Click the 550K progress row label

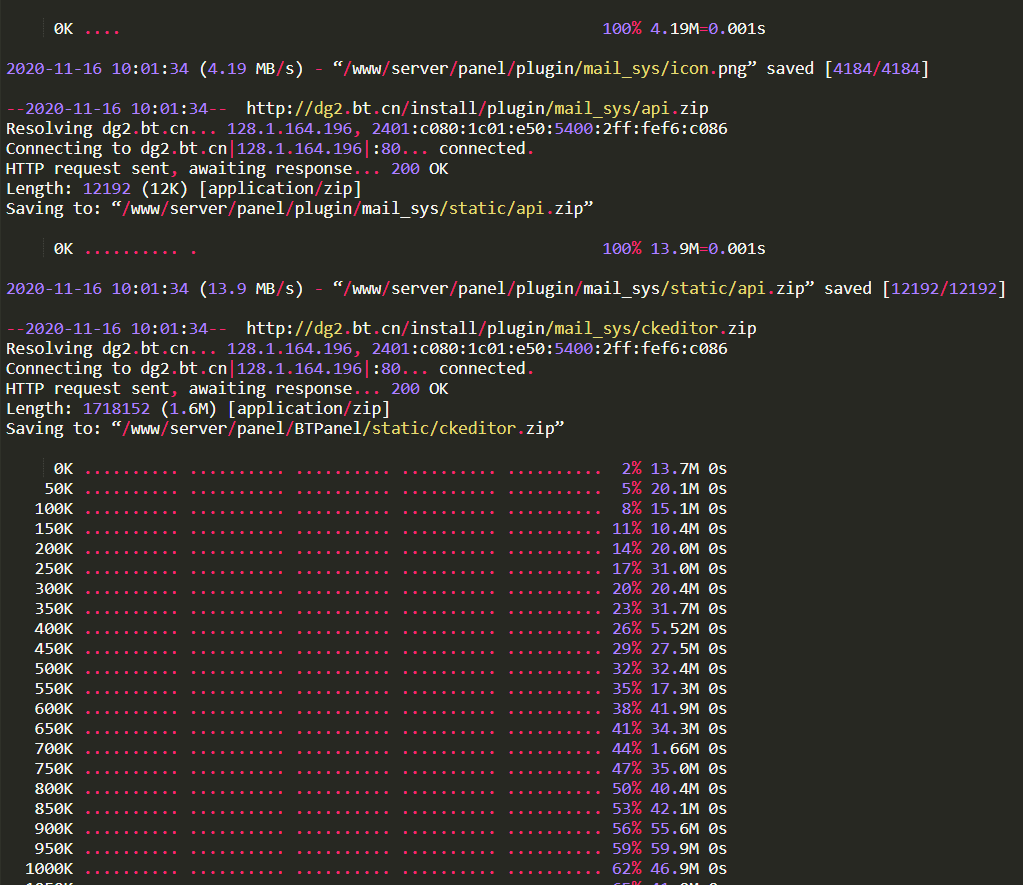pos(53,689)
